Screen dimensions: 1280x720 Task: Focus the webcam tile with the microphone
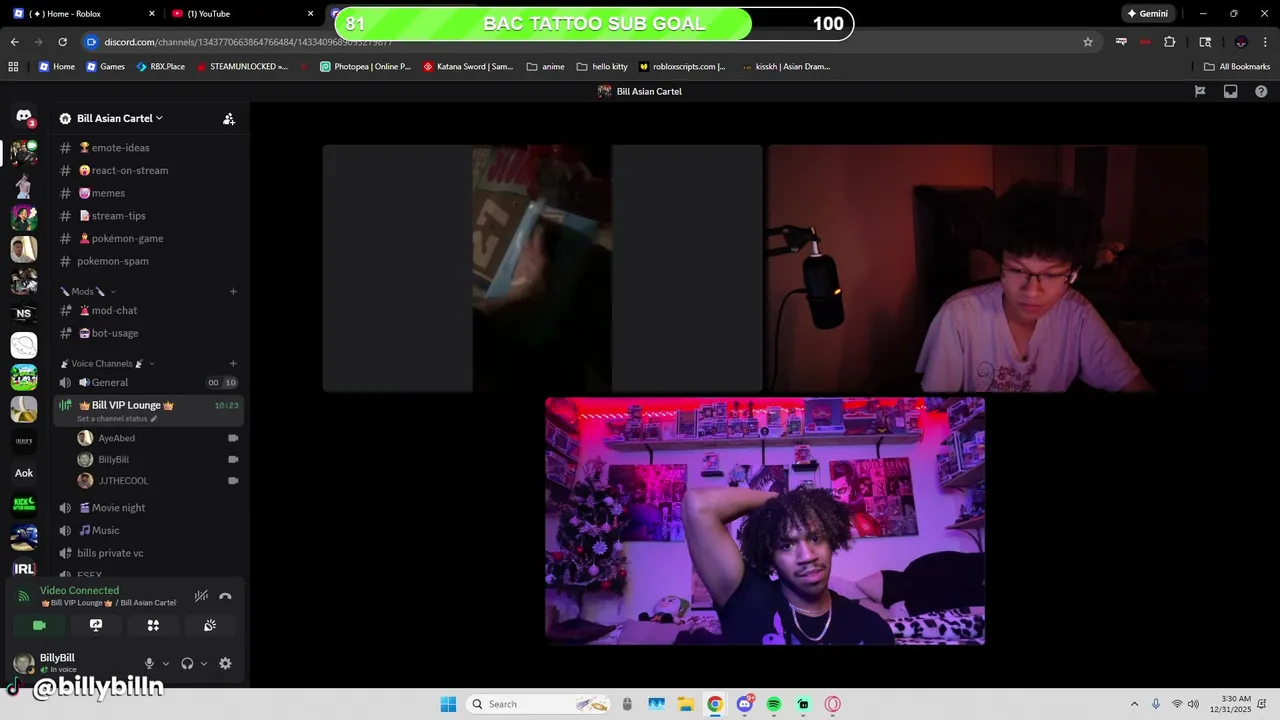[x=987, y=268]
